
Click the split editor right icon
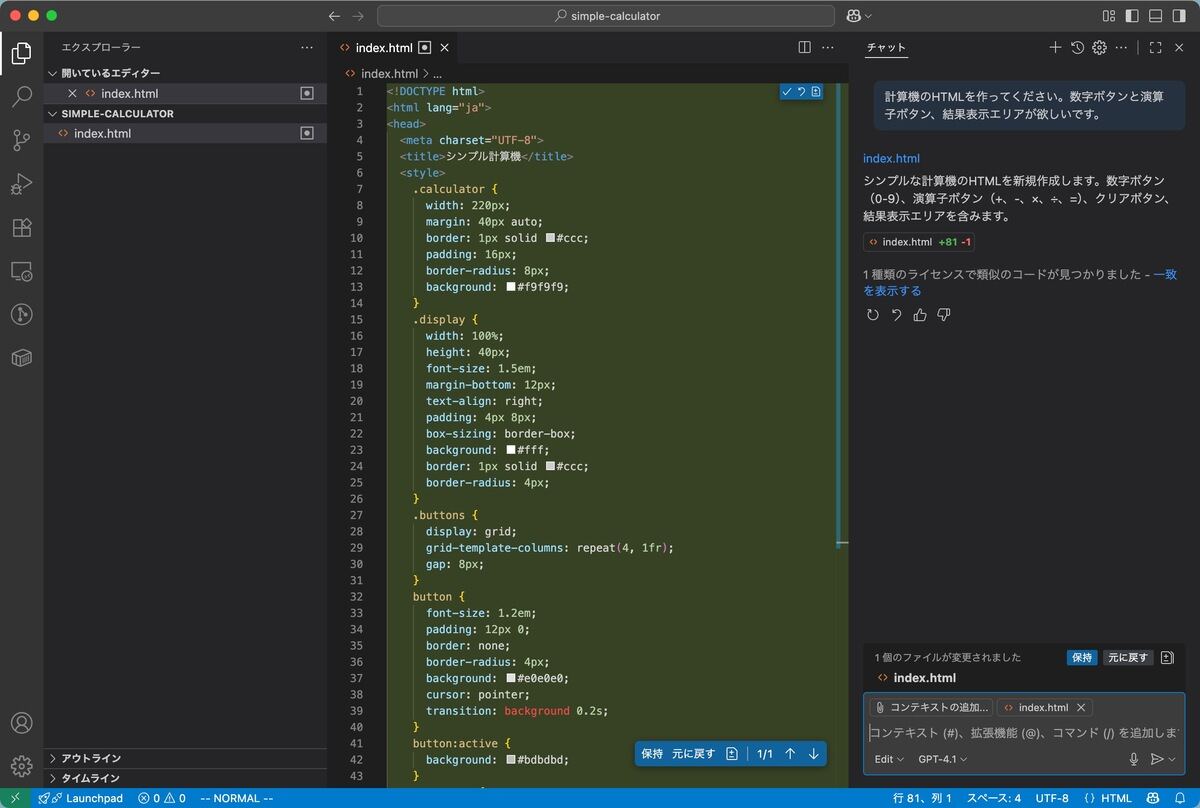(804, 47)
